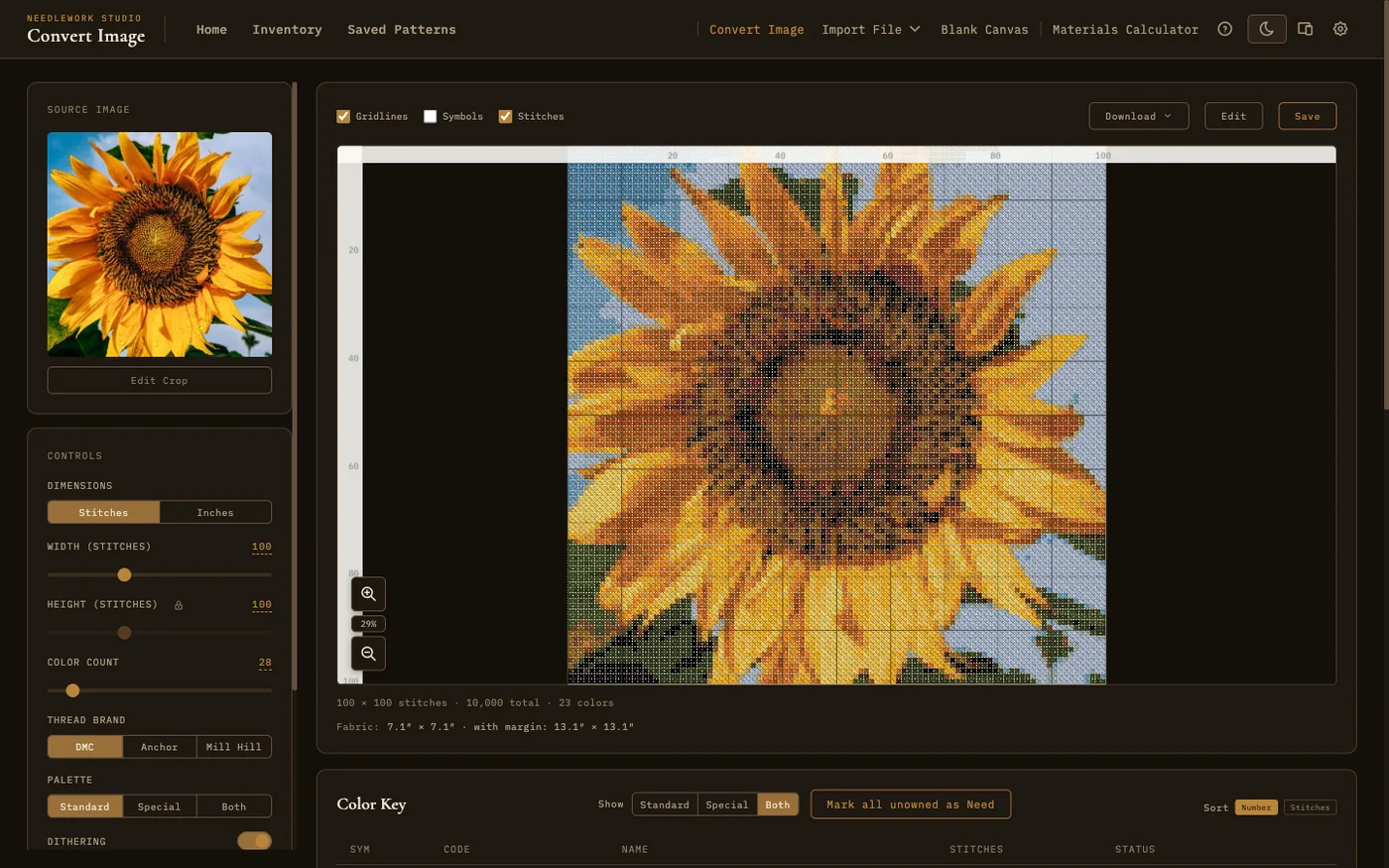Open the layout panel icon

(1306, 29)
